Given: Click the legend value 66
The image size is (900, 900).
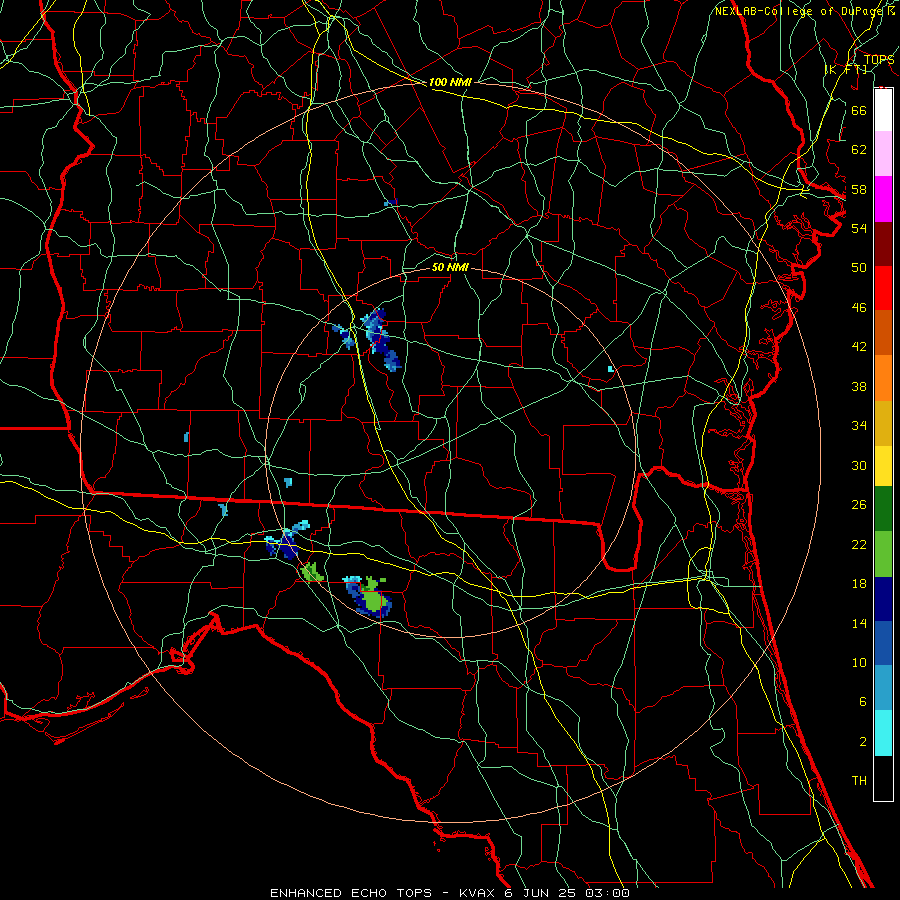Looking at the screenshot, I should (x=859, y=110).
